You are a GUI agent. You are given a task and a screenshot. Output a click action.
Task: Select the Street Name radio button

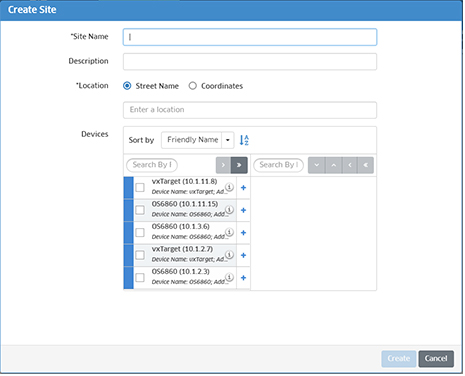coord(127,86)
